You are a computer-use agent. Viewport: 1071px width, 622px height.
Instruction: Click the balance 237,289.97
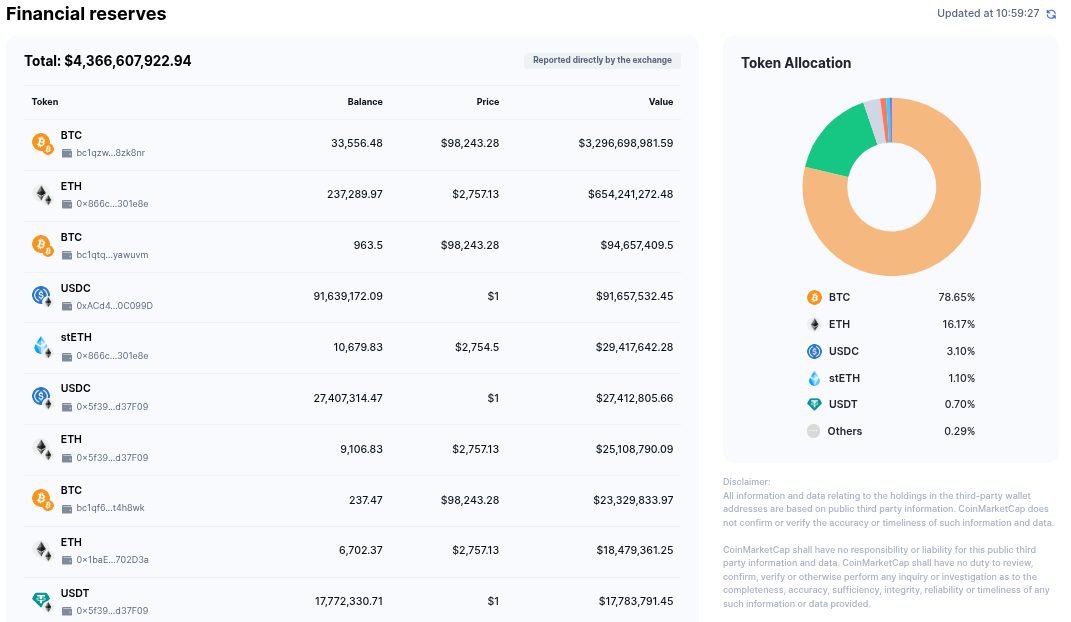[354, 195]
